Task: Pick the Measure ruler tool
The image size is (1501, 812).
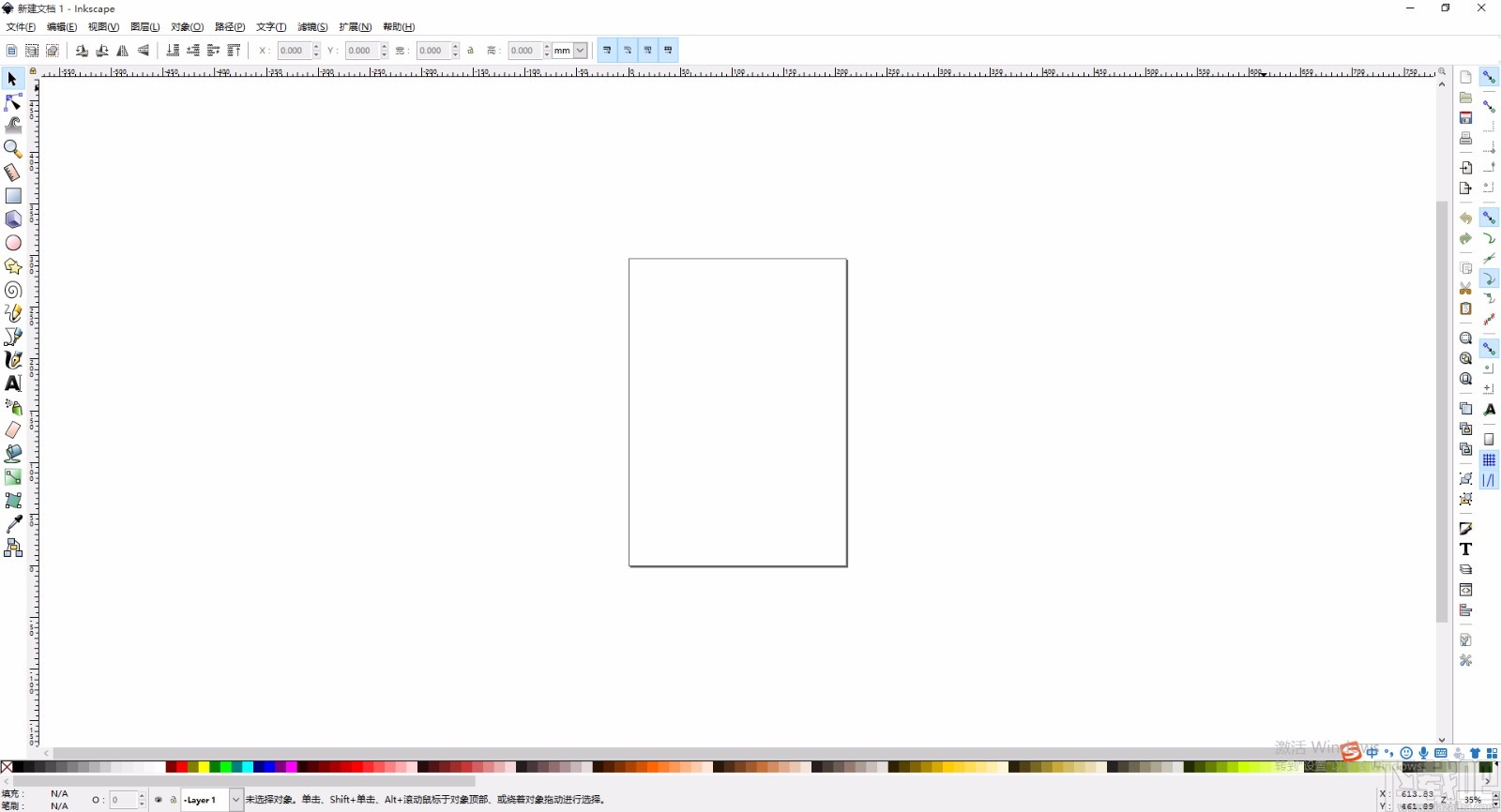Action: [13, 173]
